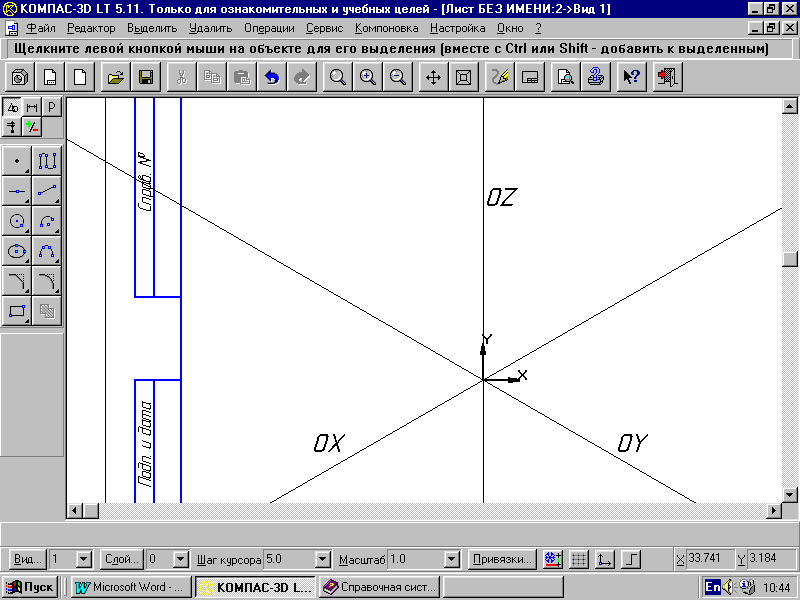Click the Привязки... button

point(502,560)
